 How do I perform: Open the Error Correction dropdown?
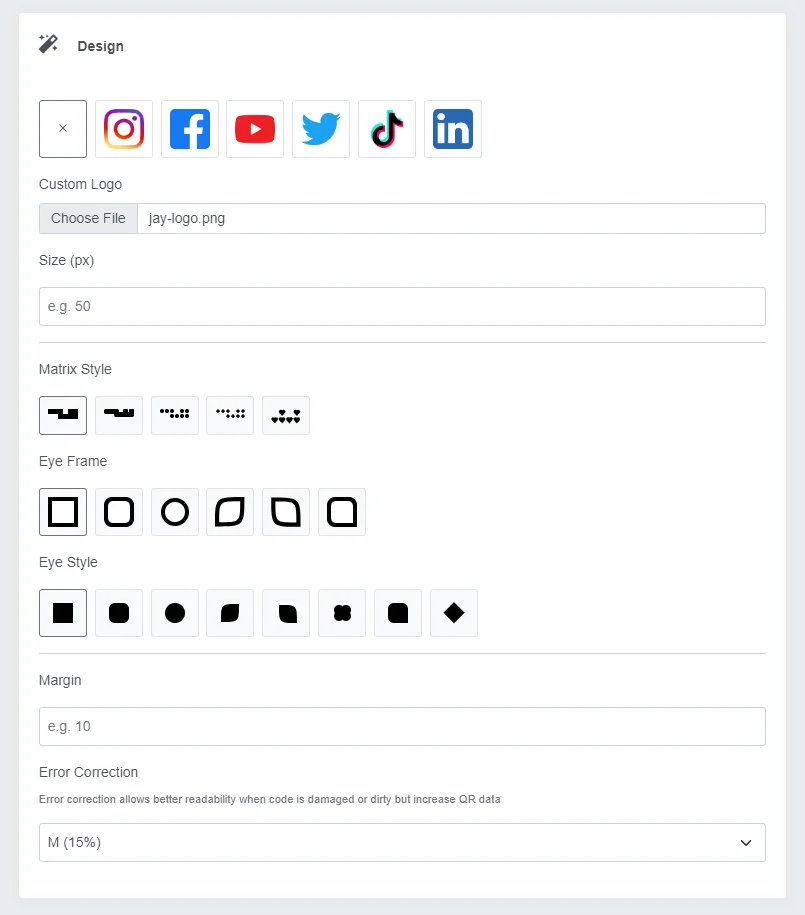pyautogui.click(x=402, y=843)
